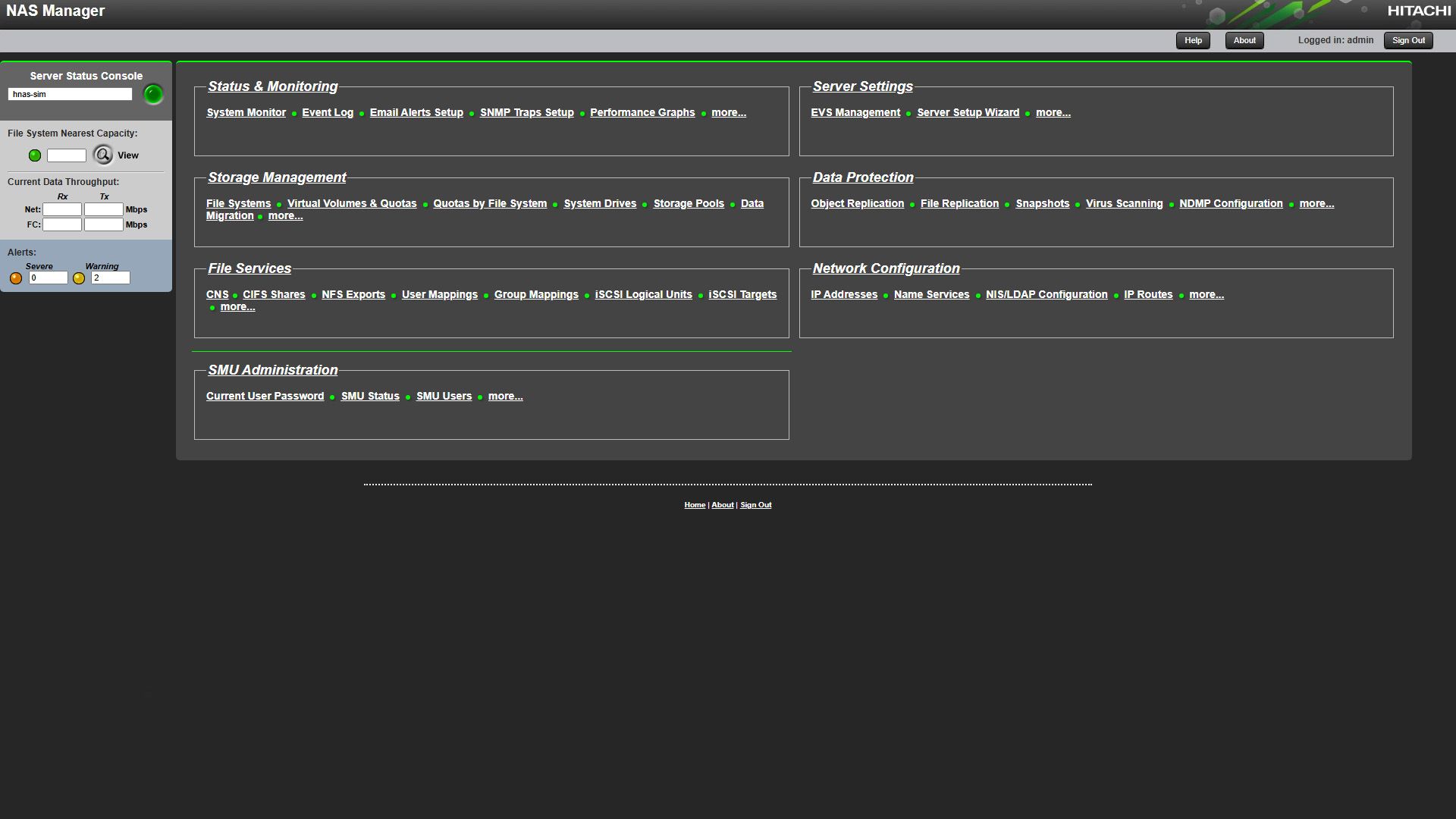Click the Warning alerts count field
1456x819 pixels.
click(x=111, y=278)
